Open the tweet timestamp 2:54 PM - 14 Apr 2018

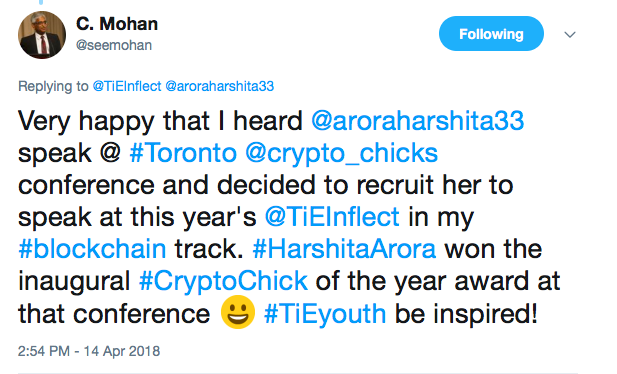coord(89,351)
